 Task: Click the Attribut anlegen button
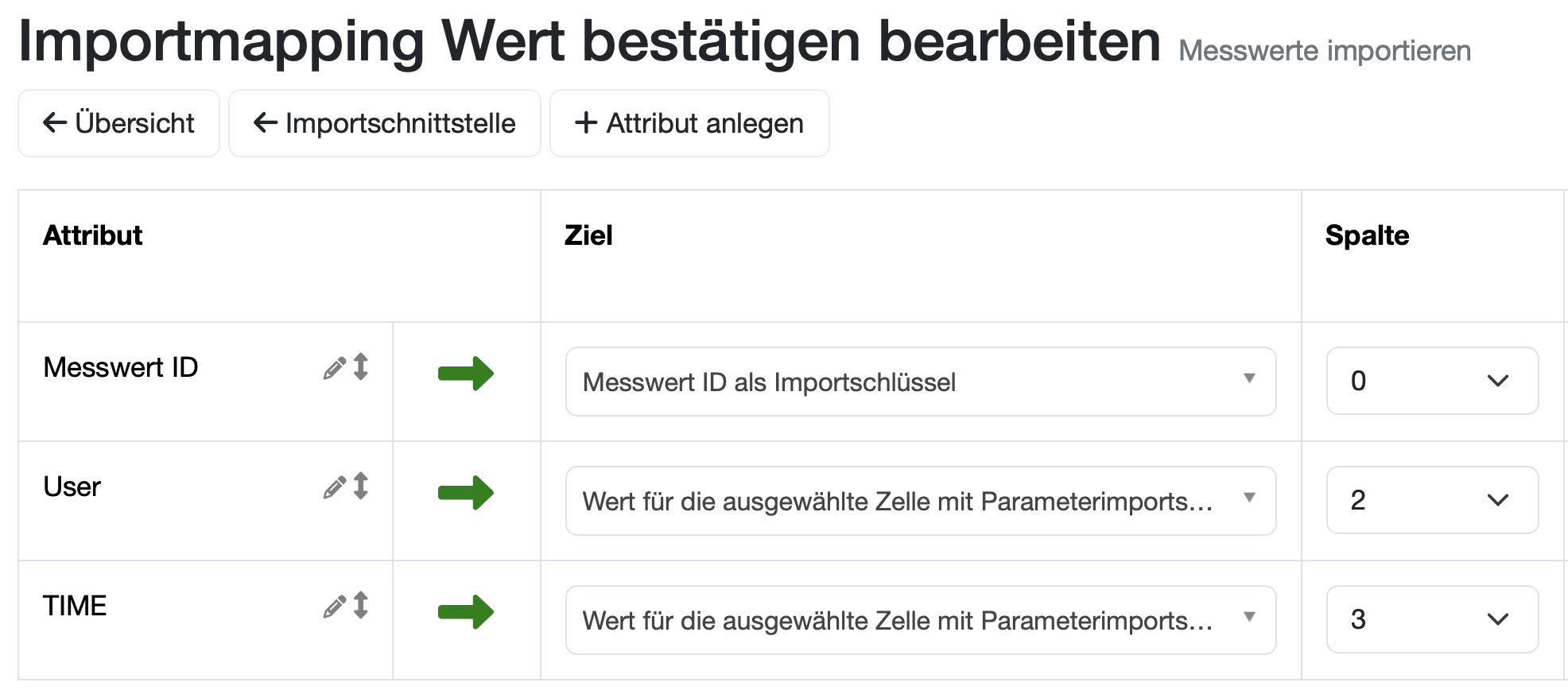pos(689,123)
